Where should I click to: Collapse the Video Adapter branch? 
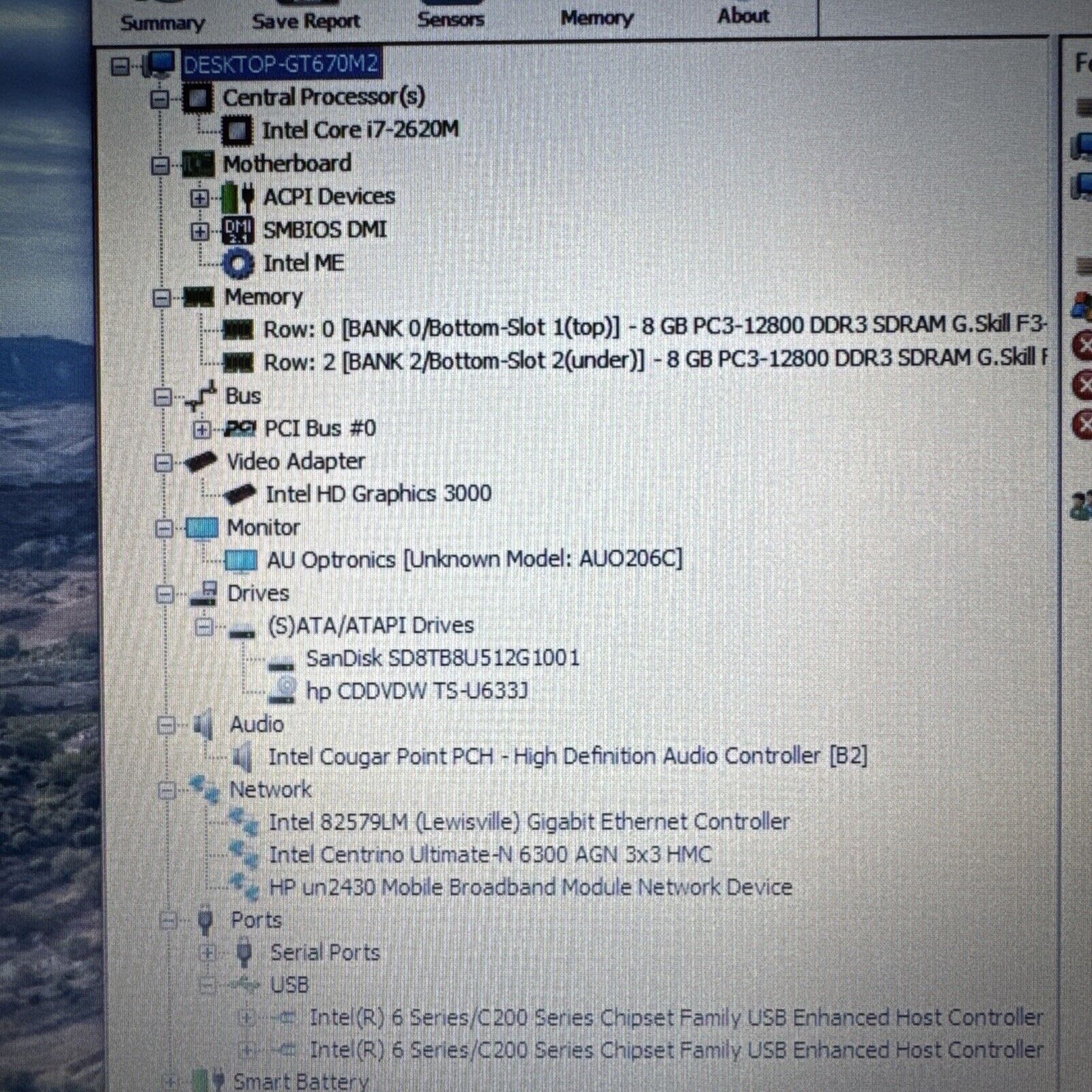163,463
